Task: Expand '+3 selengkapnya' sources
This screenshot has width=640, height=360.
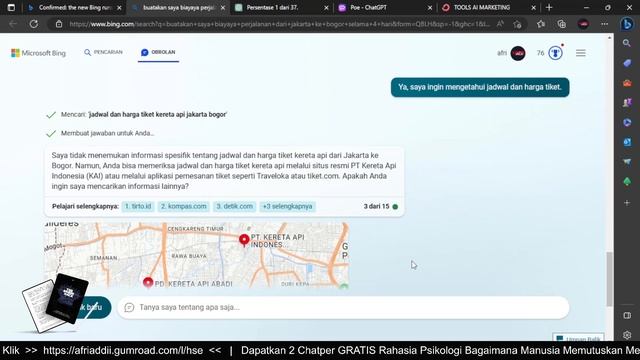Action: point(287,207)
